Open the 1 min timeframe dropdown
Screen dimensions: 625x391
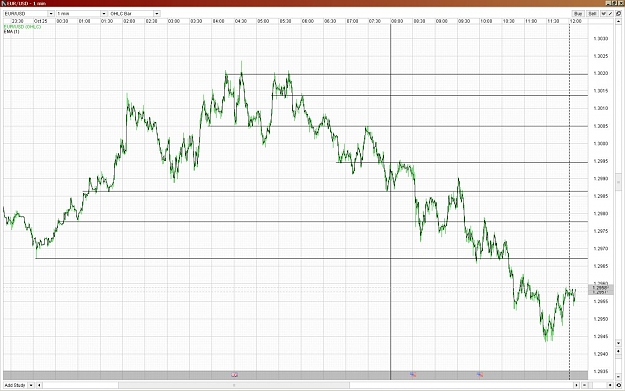104,14
